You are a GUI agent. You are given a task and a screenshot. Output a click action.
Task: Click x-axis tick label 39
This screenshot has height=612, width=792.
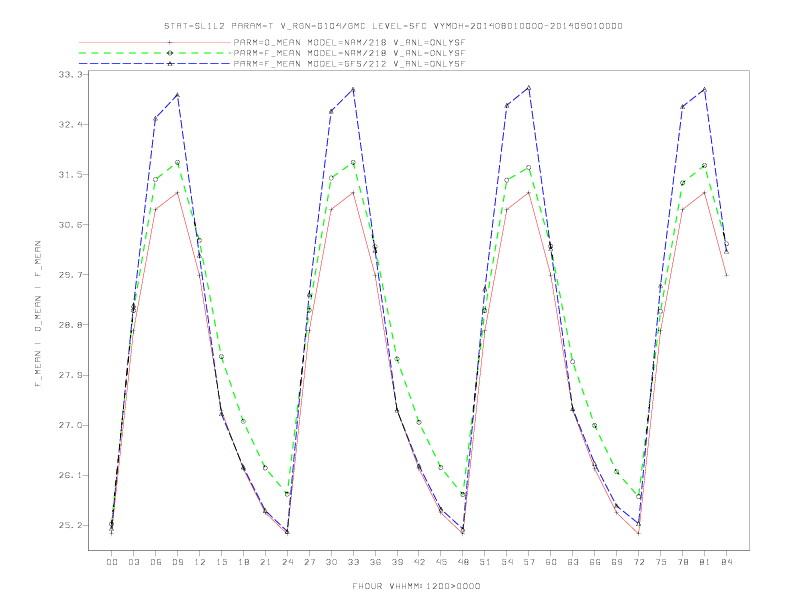(x=397, y=562)
